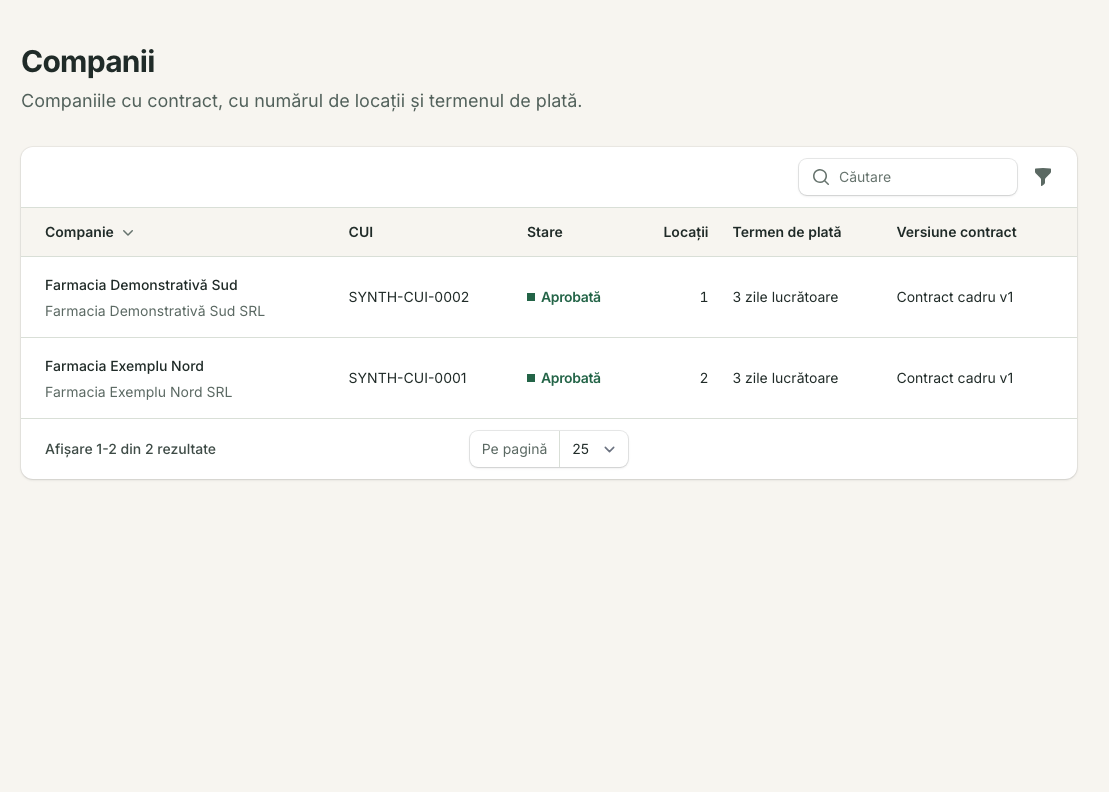Click the Afișare 1-2 din 2 rezultate text
The height and width of the screenshot is (792, 1109).
pyautogui.click(x=130, y=449)
